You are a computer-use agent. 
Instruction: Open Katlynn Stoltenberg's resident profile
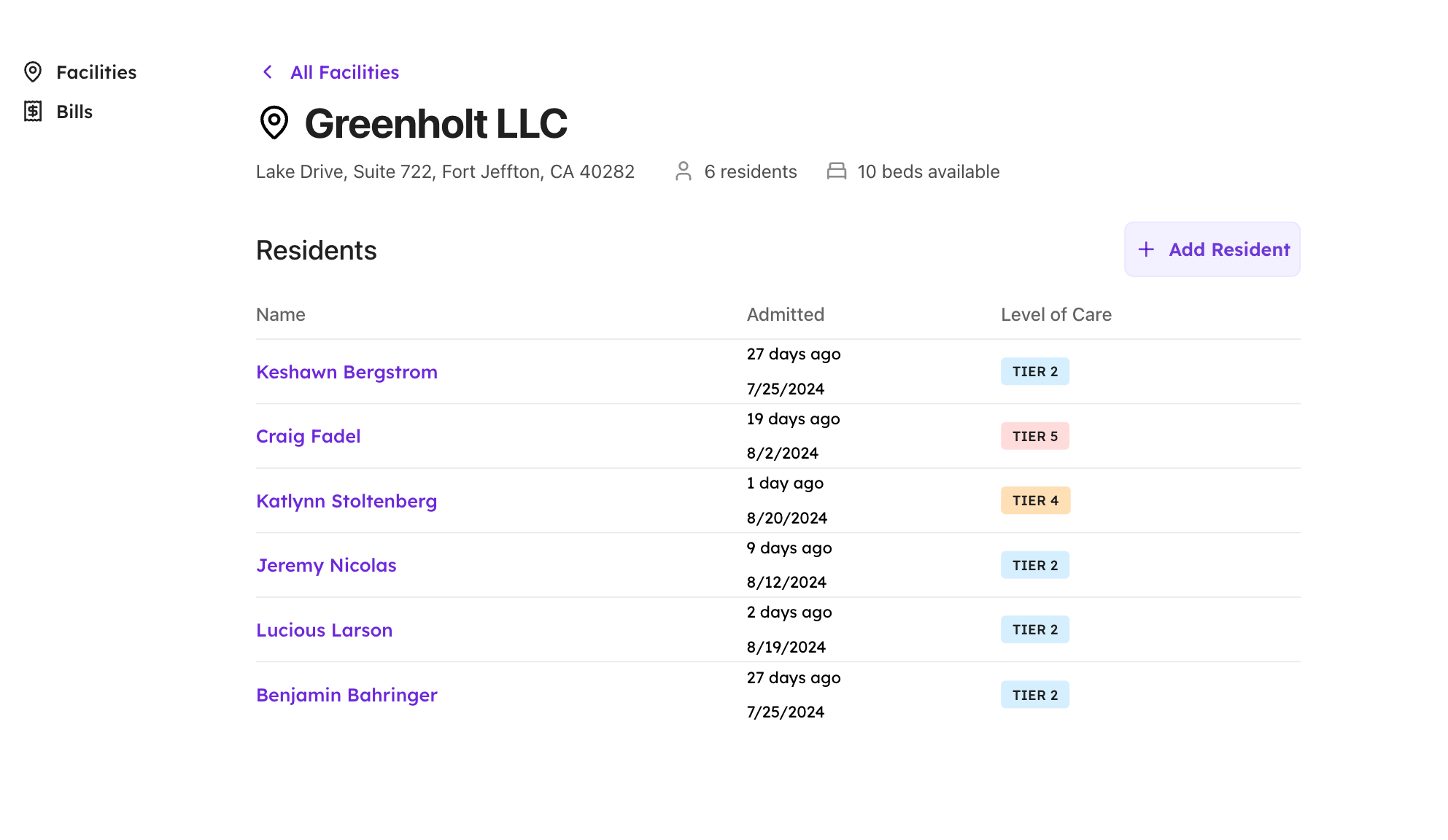coord(346,501)
